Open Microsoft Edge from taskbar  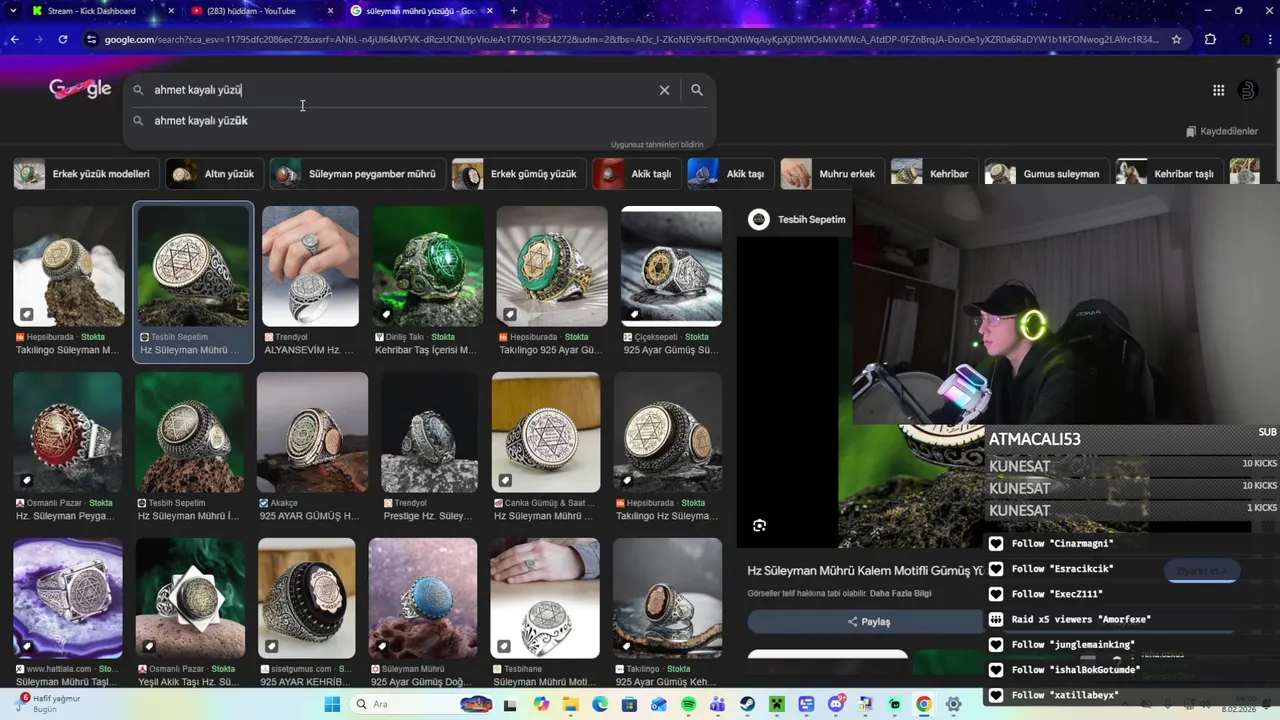coord(600,704)
